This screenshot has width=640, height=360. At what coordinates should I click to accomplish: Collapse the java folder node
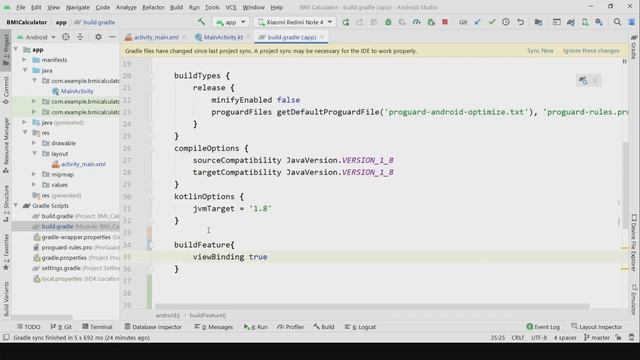pyautogui.click(x=24, y=70)
